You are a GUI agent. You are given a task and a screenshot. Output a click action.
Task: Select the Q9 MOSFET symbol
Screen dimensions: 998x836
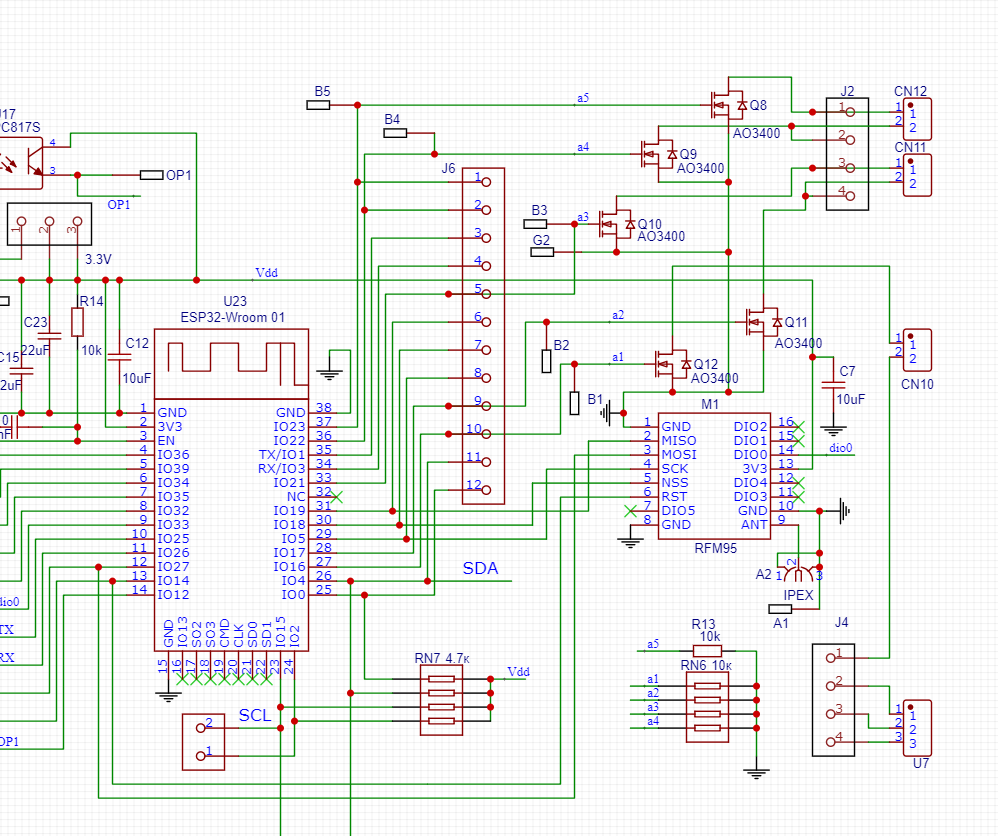[659, 154]
